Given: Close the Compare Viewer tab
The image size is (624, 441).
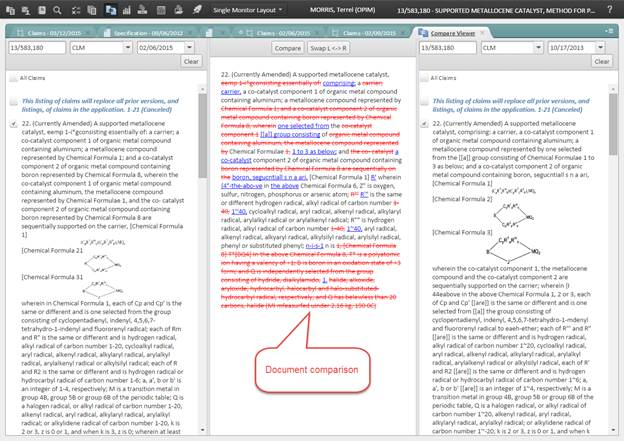Looking at the screenshot, I should click(x=482, y=33).
